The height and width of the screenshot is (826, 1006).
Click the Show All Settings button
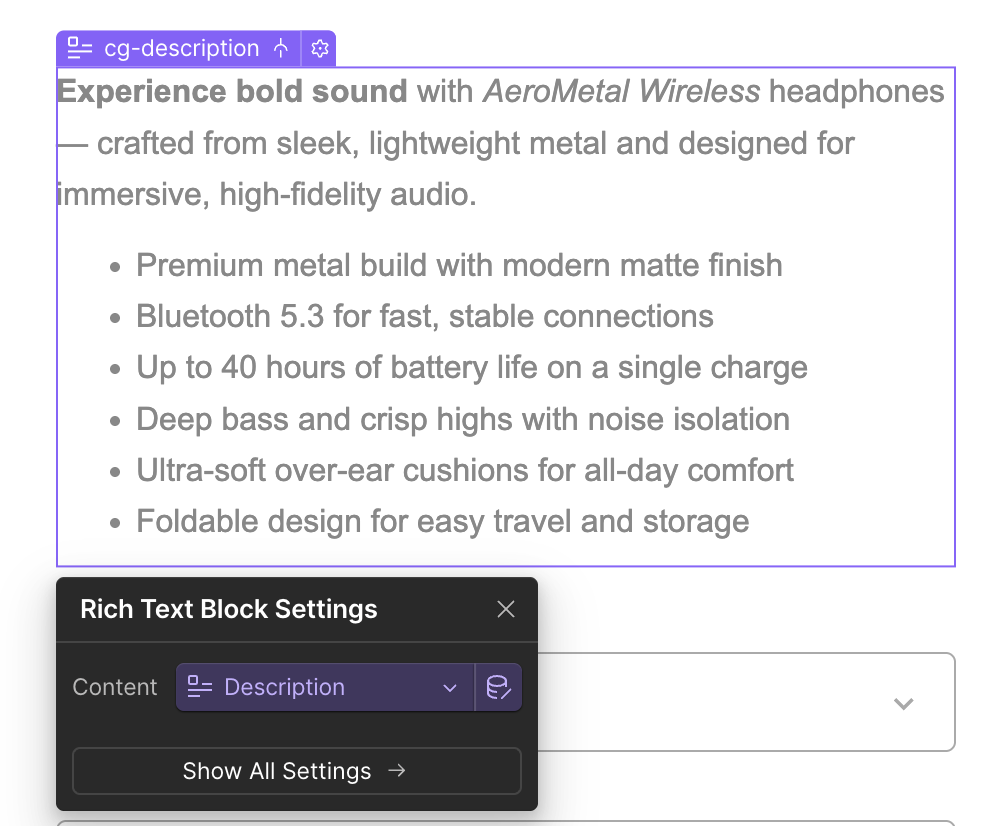(296, 771)
